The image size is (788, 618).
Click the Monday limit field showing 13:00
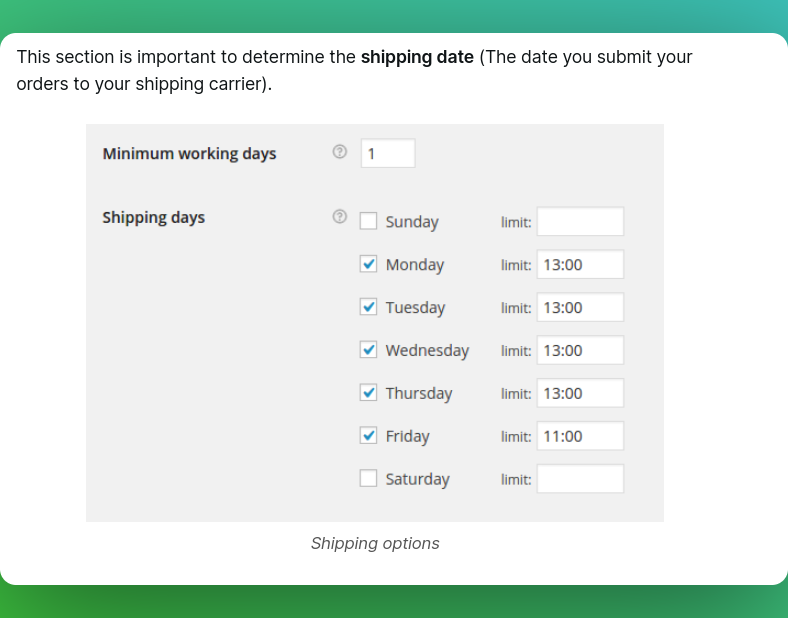tap(580, 264)
